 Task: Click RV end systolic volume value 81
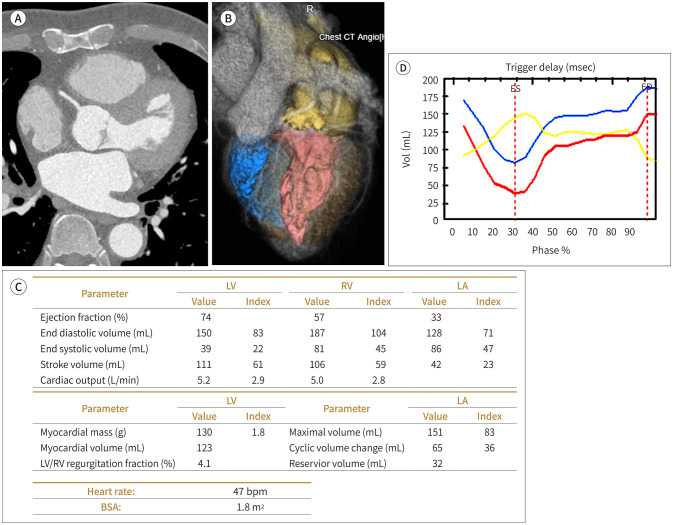click(x=319, y=349)
